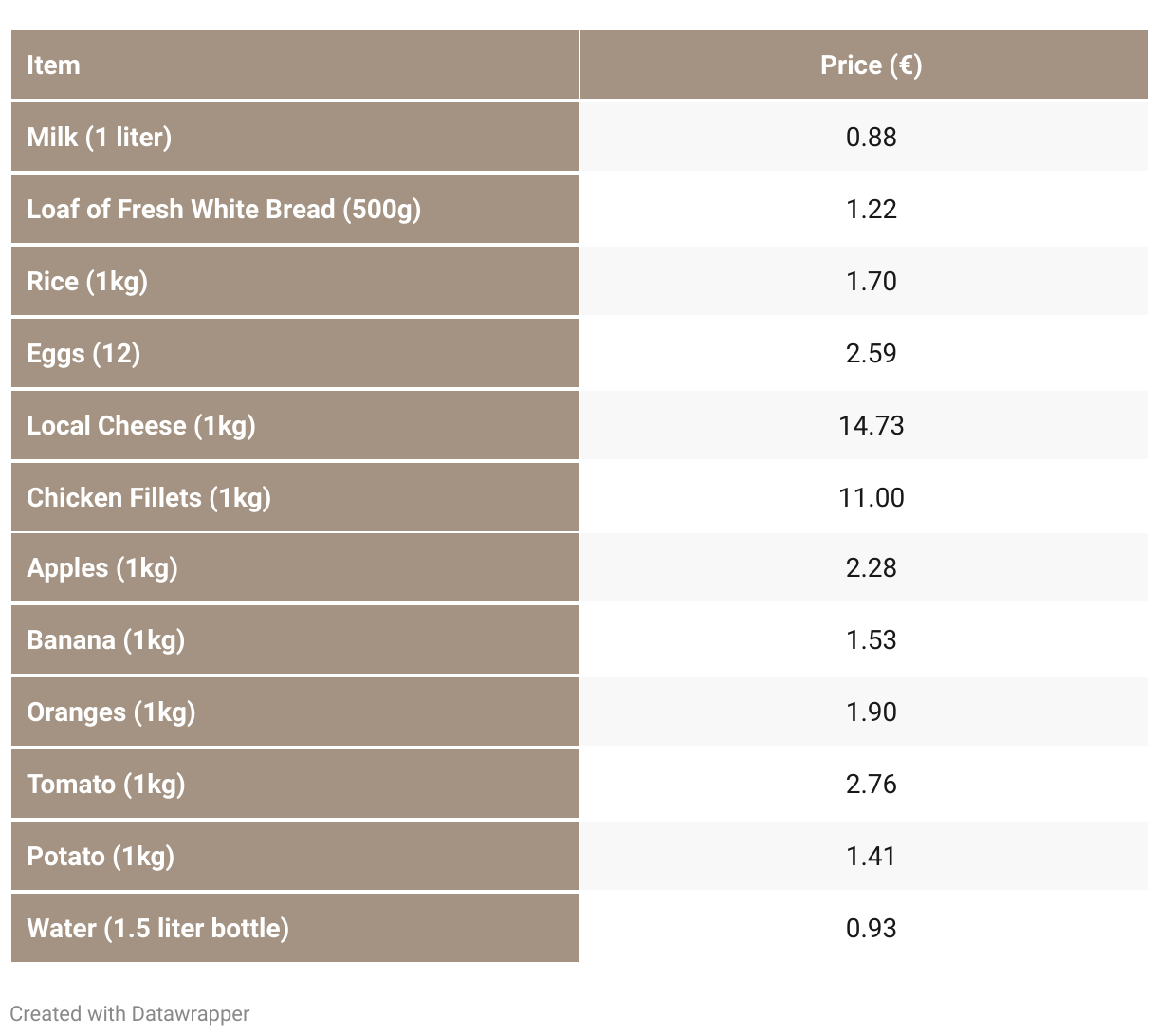This screenshot has height=1036, width=1157.
Task: Click the Banana (1kg) item cell
Action: pyautogui.click(x=294, y=639)
